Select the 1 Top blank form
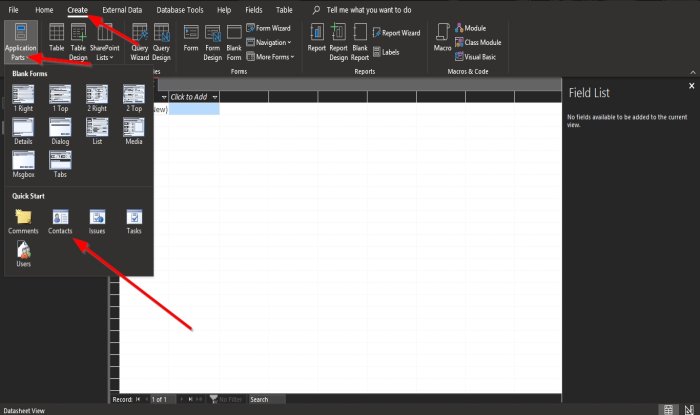700x415 pixels. click(60, 99)
